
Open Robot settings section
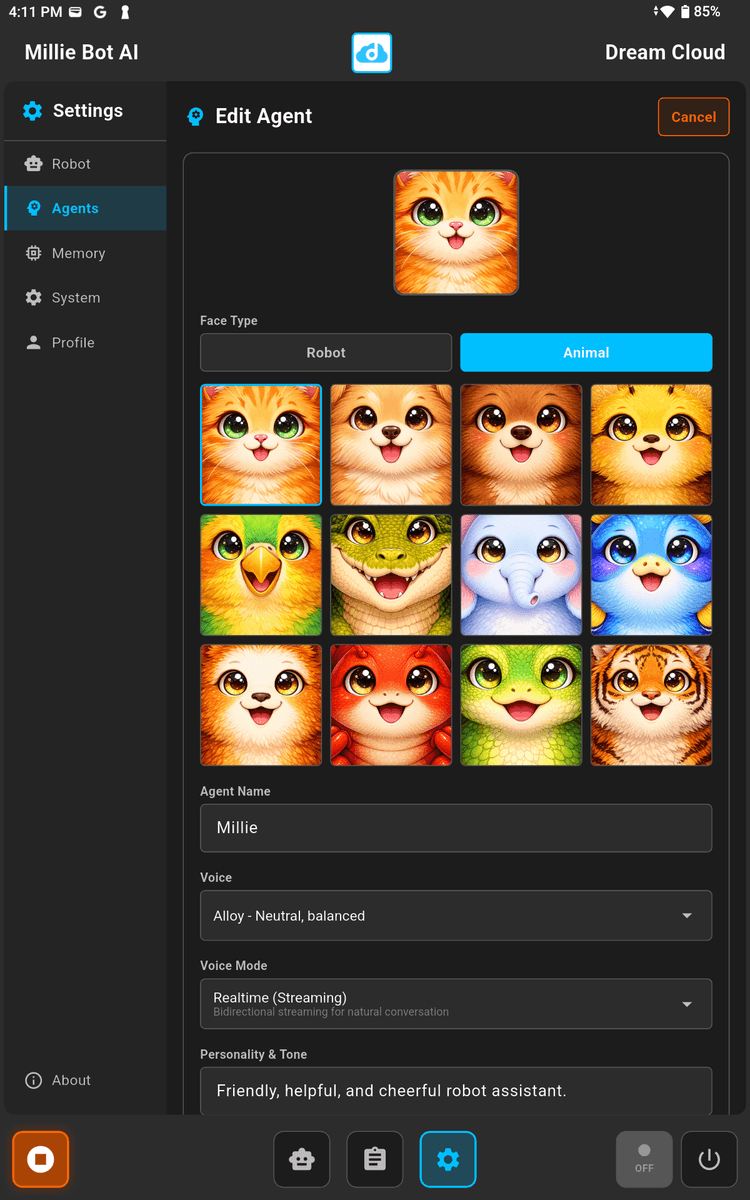[85, 164]
